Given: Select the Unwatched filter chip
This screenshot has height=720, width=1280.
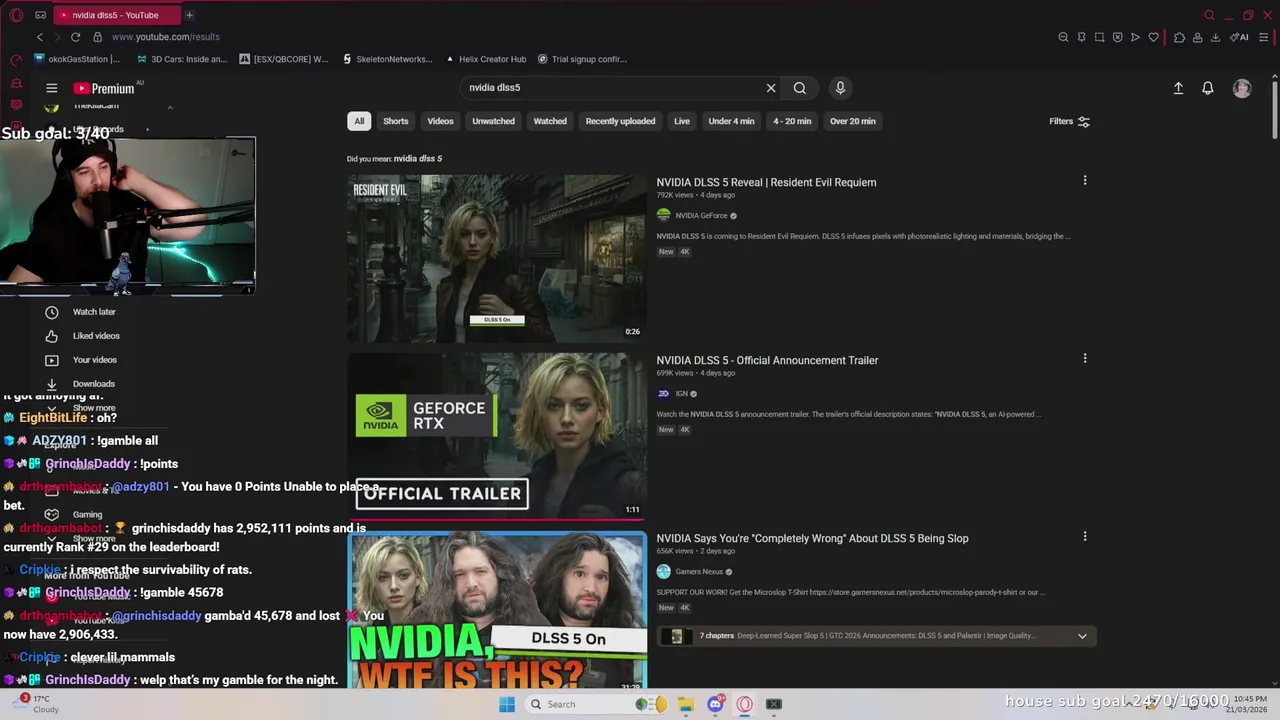Looking at the screenshot, I should click(x=494, y=121).
